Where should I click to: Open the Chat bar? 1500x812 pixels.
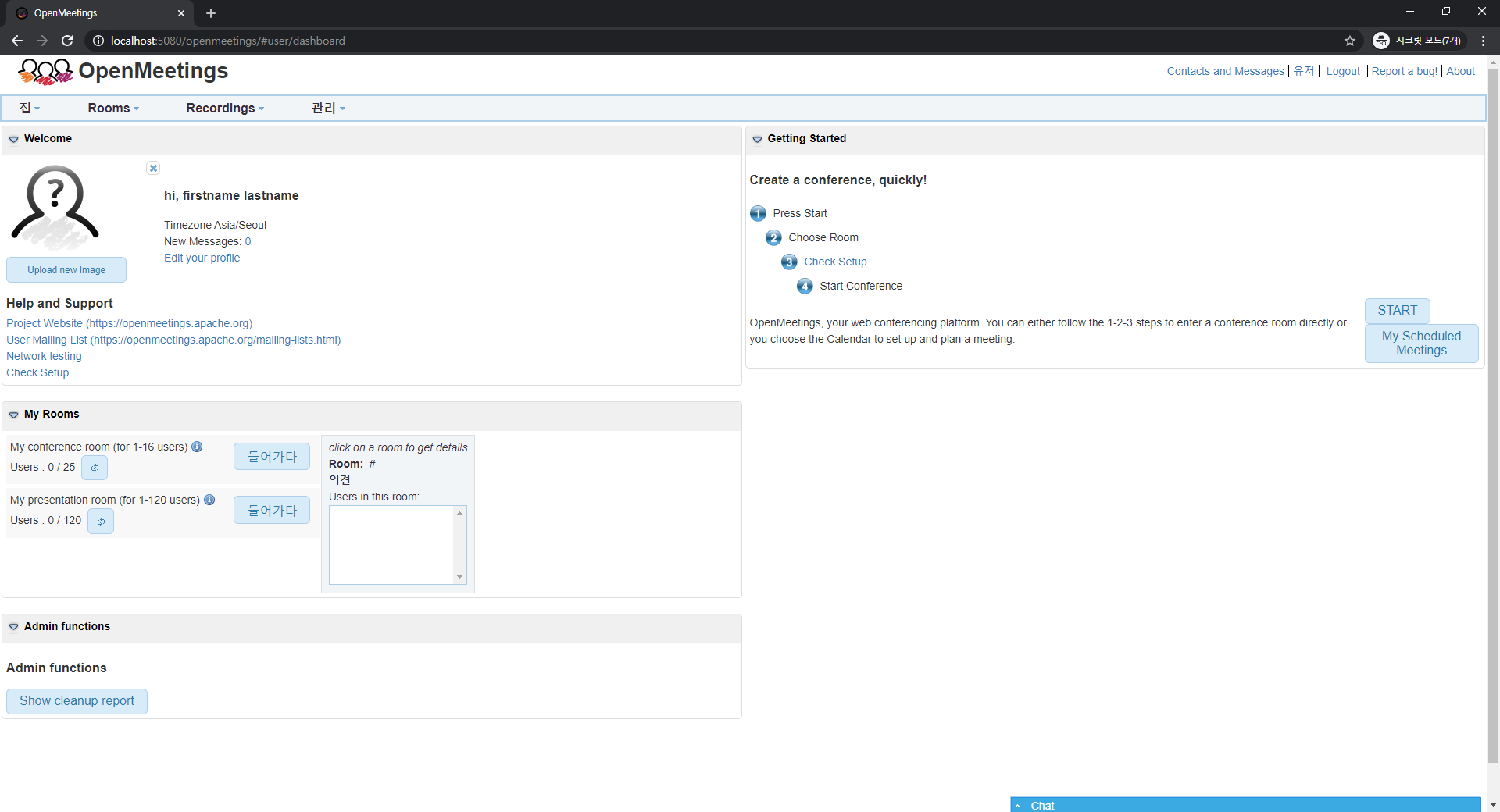[x=1245, y=805]
